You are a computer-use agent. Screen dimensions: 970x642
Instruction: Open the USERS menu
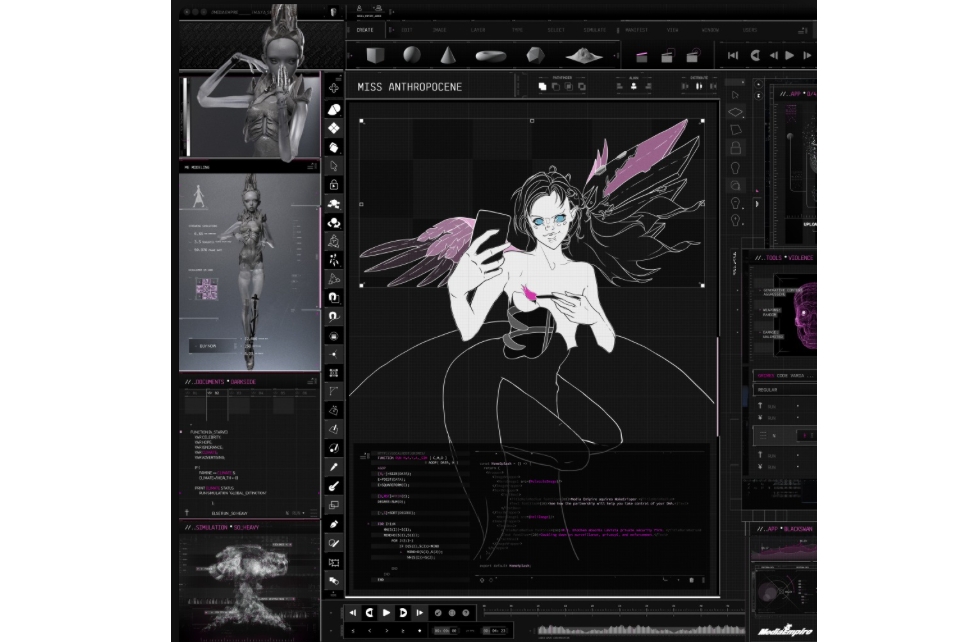[750, 30]
